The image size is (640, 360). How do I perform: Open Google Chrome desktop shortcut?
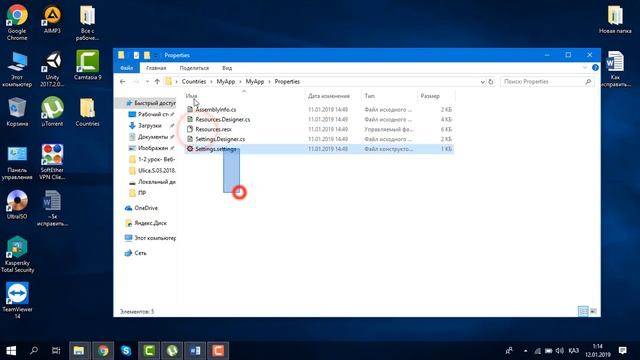(x=17, y=22)
